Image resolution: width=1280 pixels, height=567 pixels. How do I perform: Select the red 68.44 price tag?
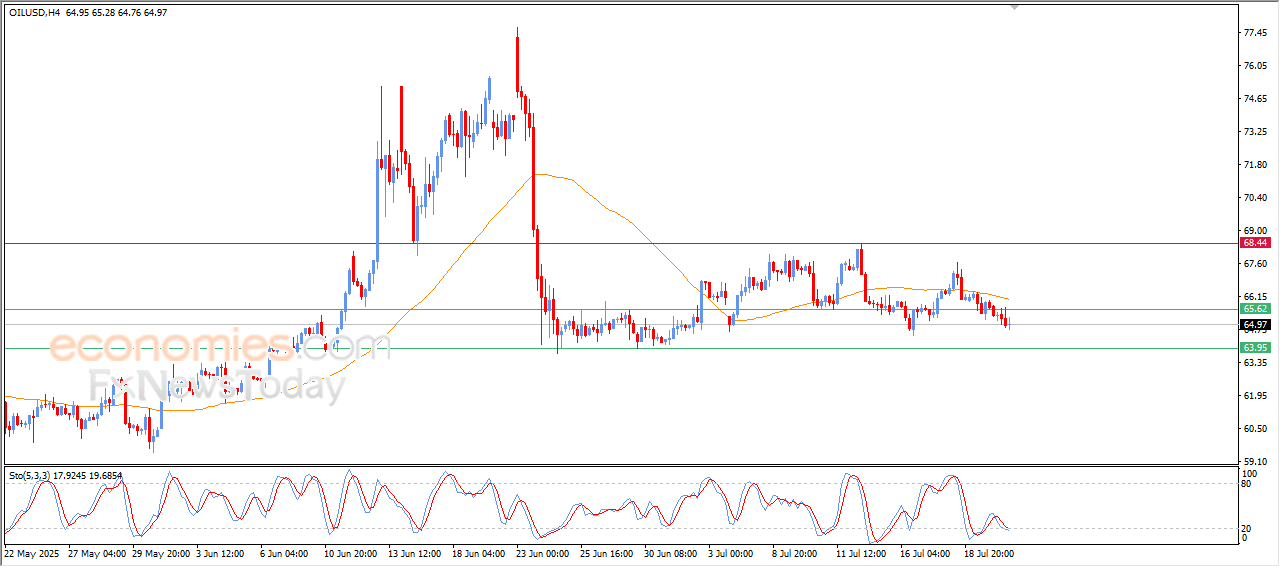point(1255,243)
